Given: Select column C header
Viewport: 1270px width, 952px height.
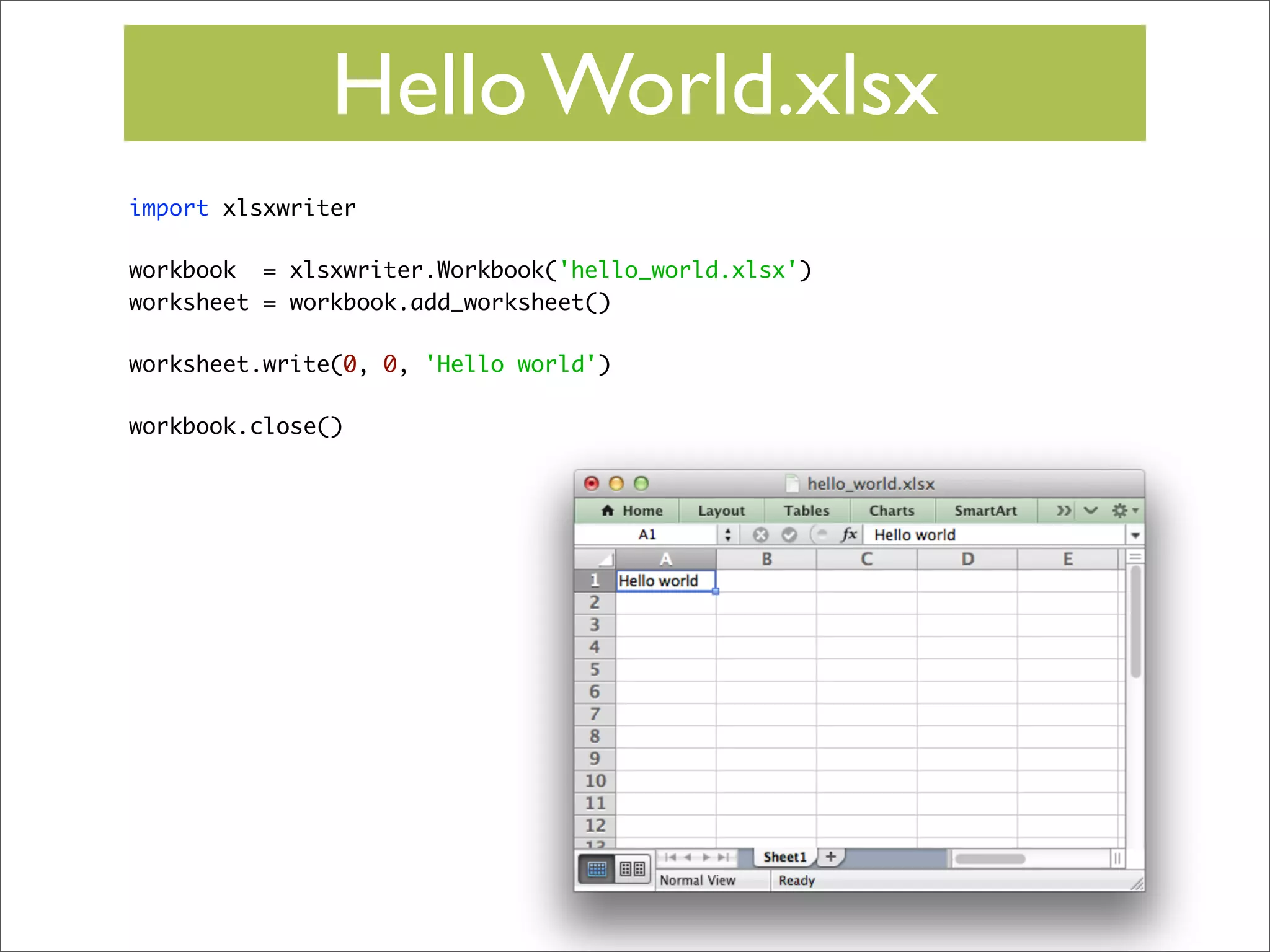Looking at the screenshot, I should pyautogui.click(x=867, y=559).
